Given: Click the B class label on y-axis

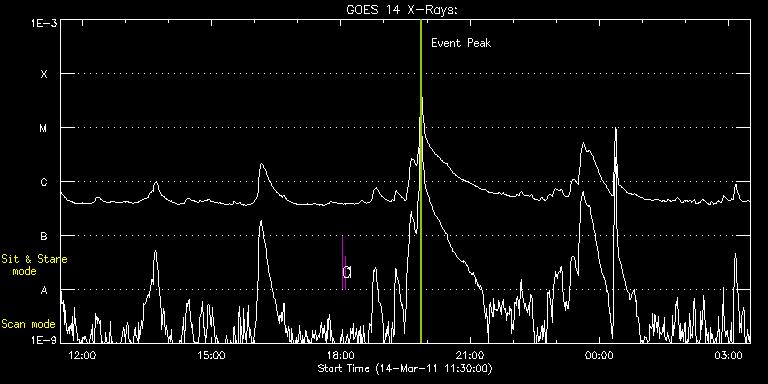Looking at the screenshot, I should [x=44, y=236].
